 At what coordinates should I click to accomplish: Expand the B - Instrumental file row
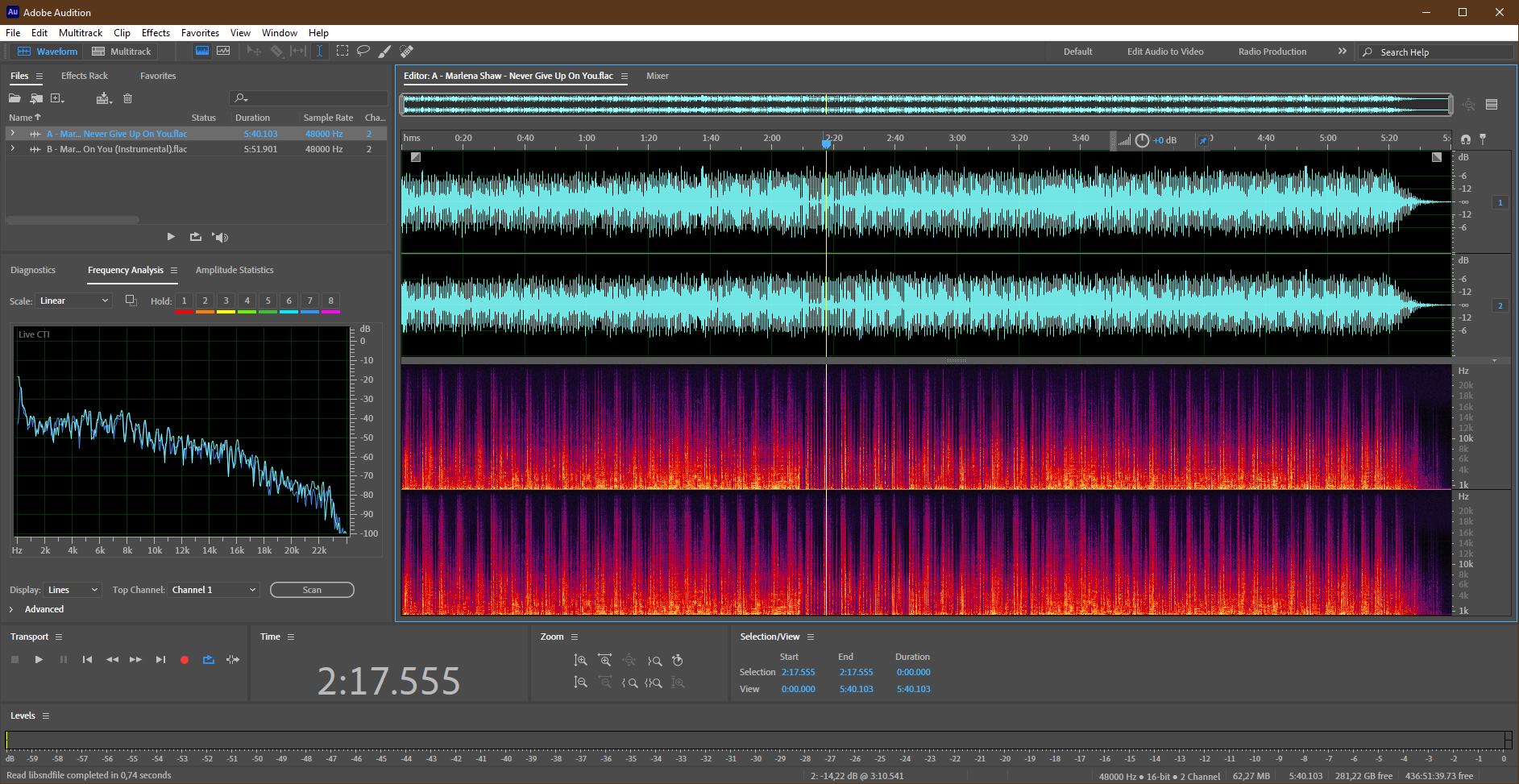coord(12,149)
